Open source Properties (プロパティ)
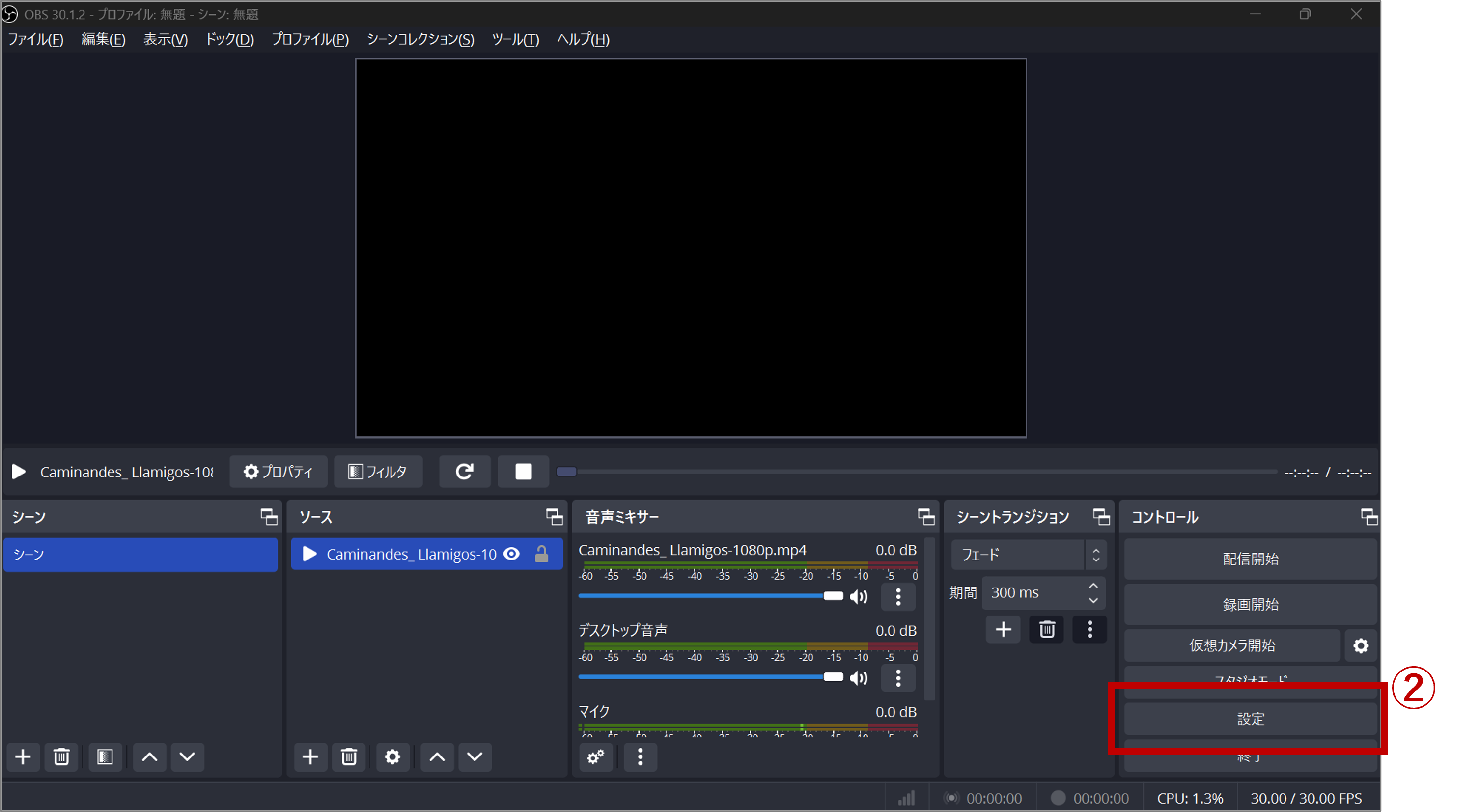Image resolution: width=1480 pixels, height=812 pixels. [278, 472]
